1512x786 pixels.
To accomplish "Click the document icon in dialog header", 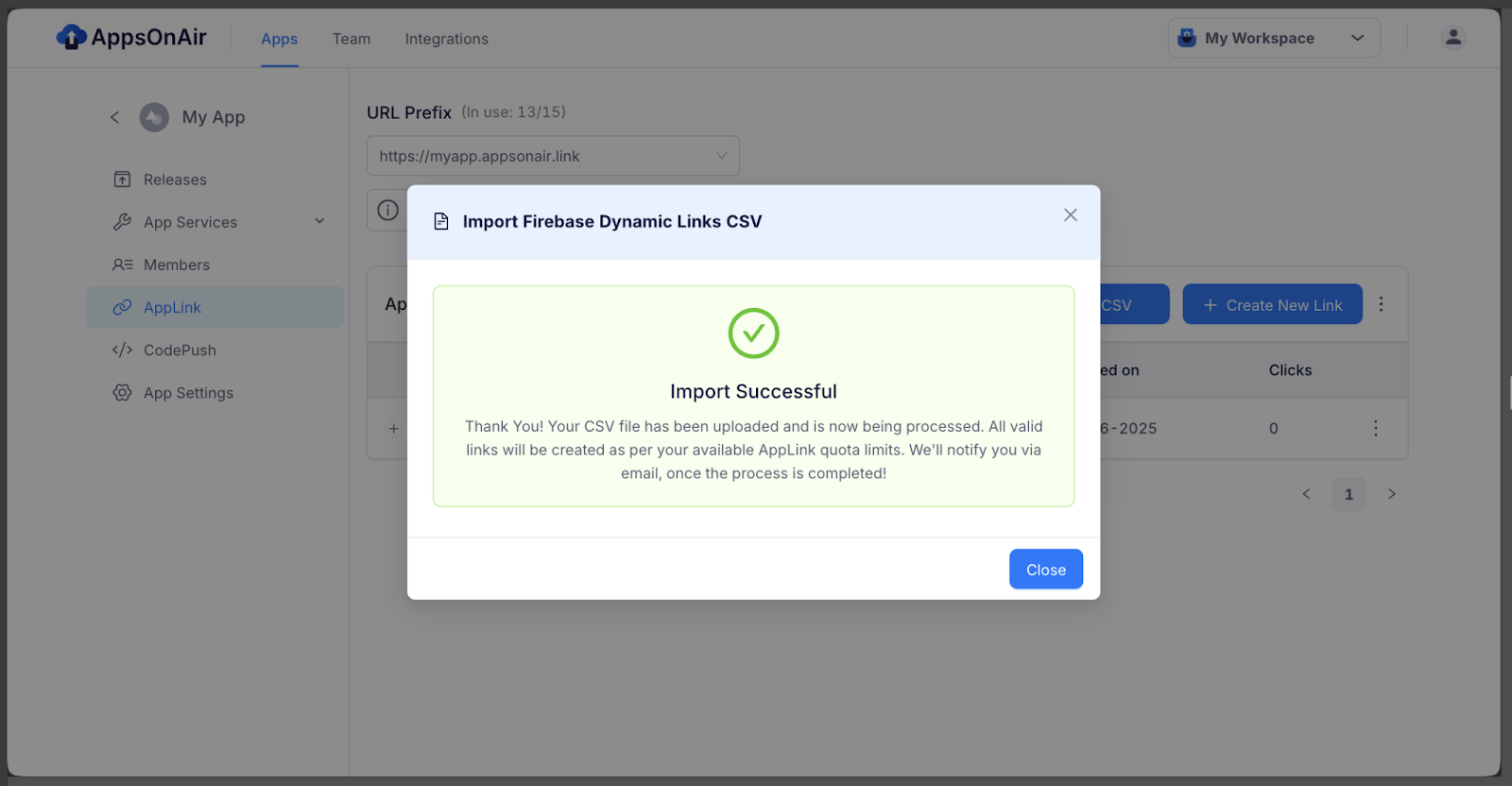I will (x=440, y=222).
